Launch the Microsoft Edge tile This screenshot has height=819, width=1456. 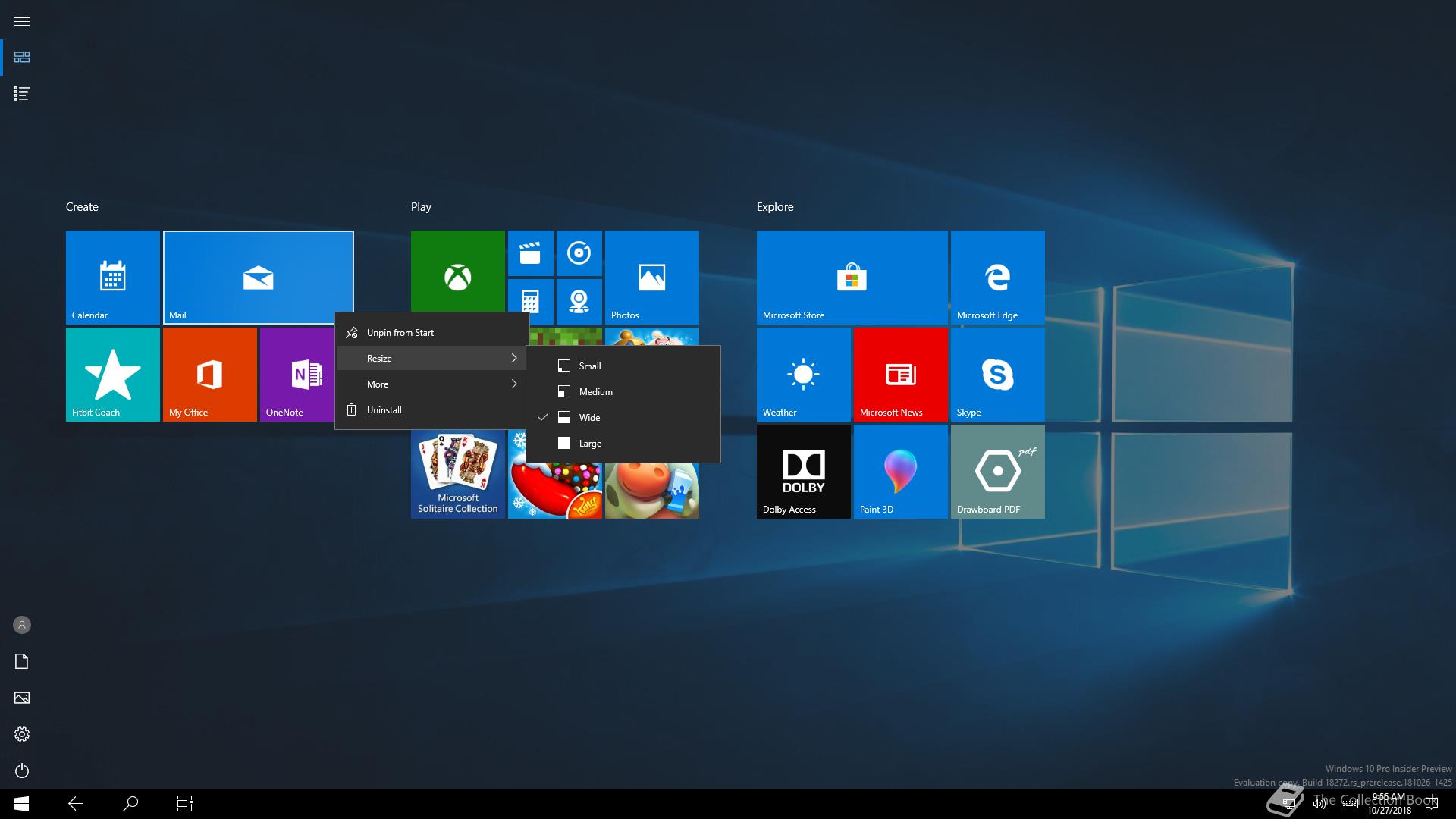[998, 278]
